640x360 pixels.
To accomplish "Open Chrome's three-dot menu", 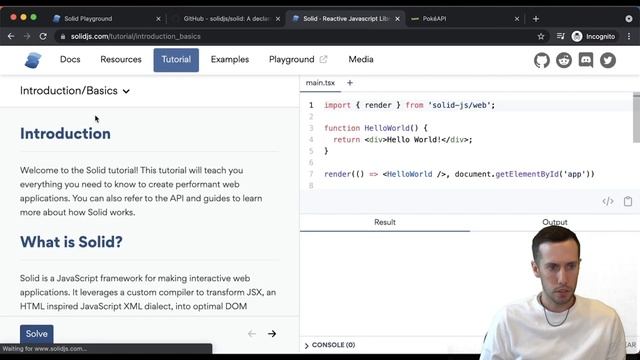I will 629,36.
